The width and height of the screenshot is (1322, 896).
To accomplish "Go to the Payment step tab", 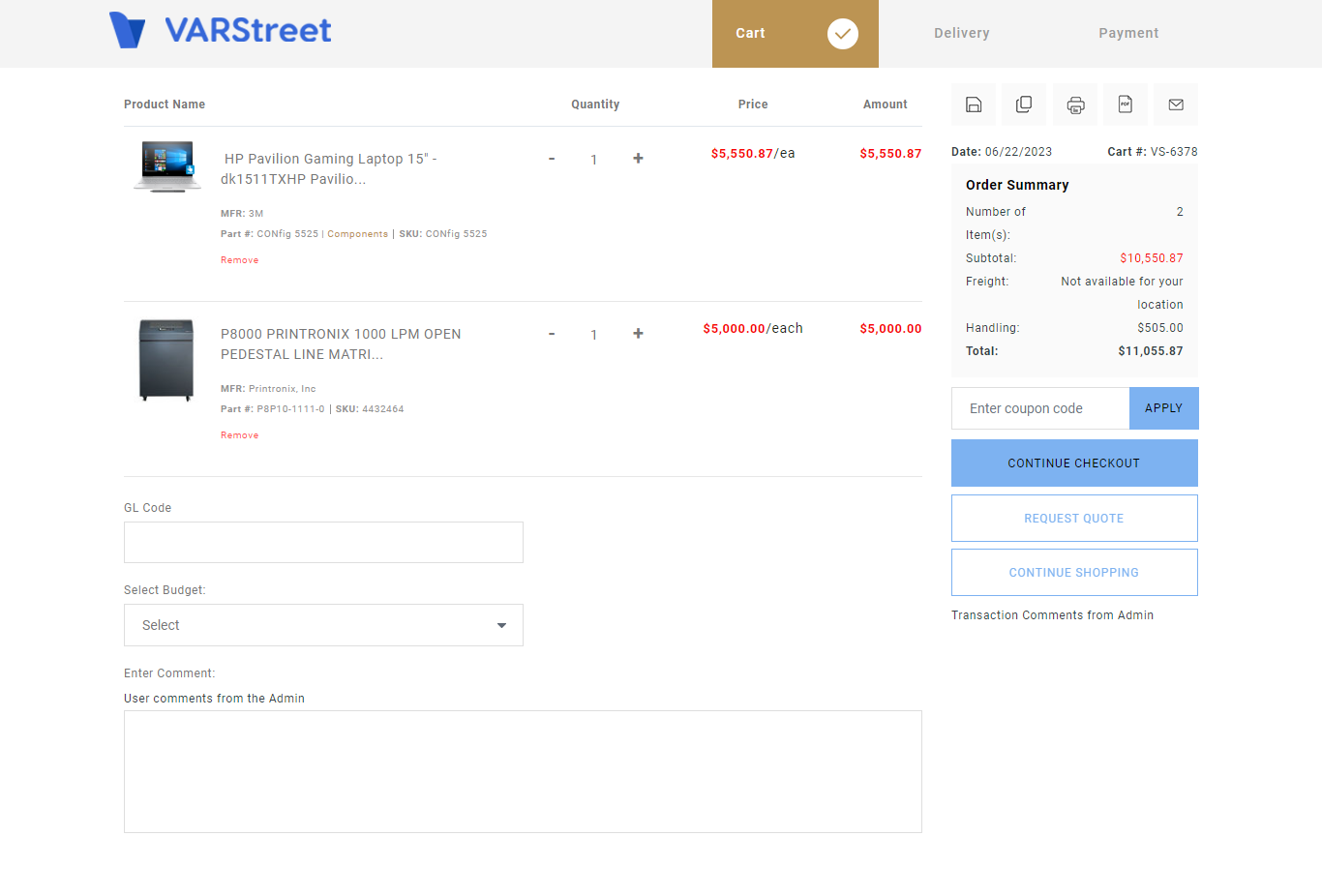I will [x=1127, y=33].
